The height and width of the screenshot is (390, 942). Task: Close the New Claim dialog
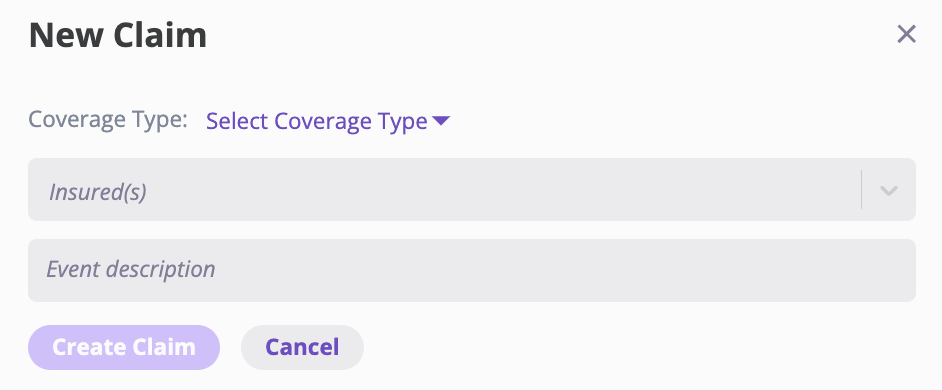pyautogui.click(x=906, y=34)
